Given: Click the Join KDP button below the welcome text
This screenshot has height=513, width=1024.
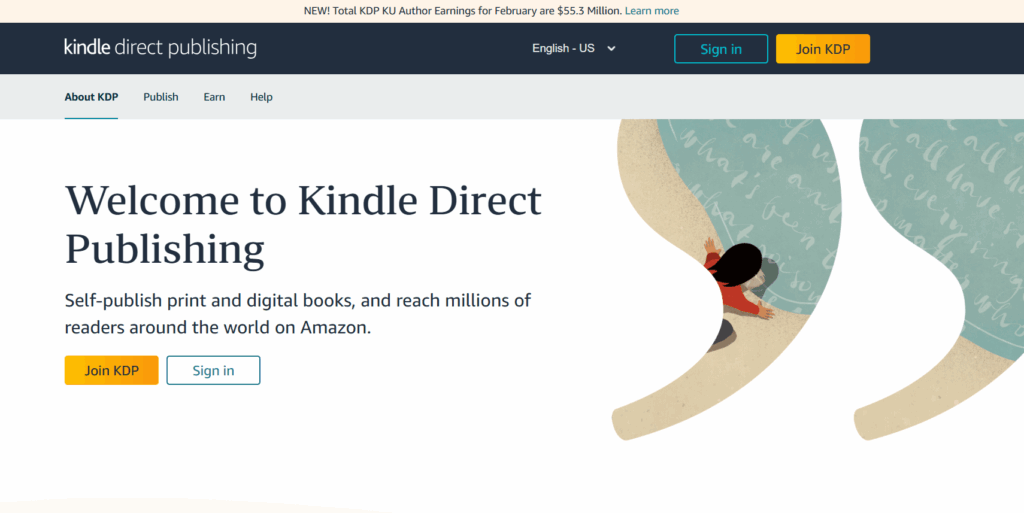Looking at the screenshot, I should (x=112, y=370).
